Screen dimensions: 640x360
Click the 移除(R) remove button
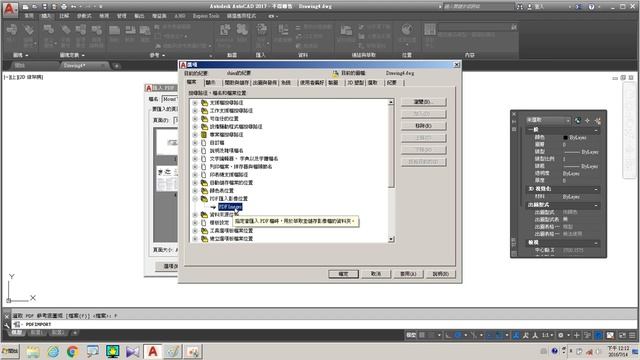[423, 126]
